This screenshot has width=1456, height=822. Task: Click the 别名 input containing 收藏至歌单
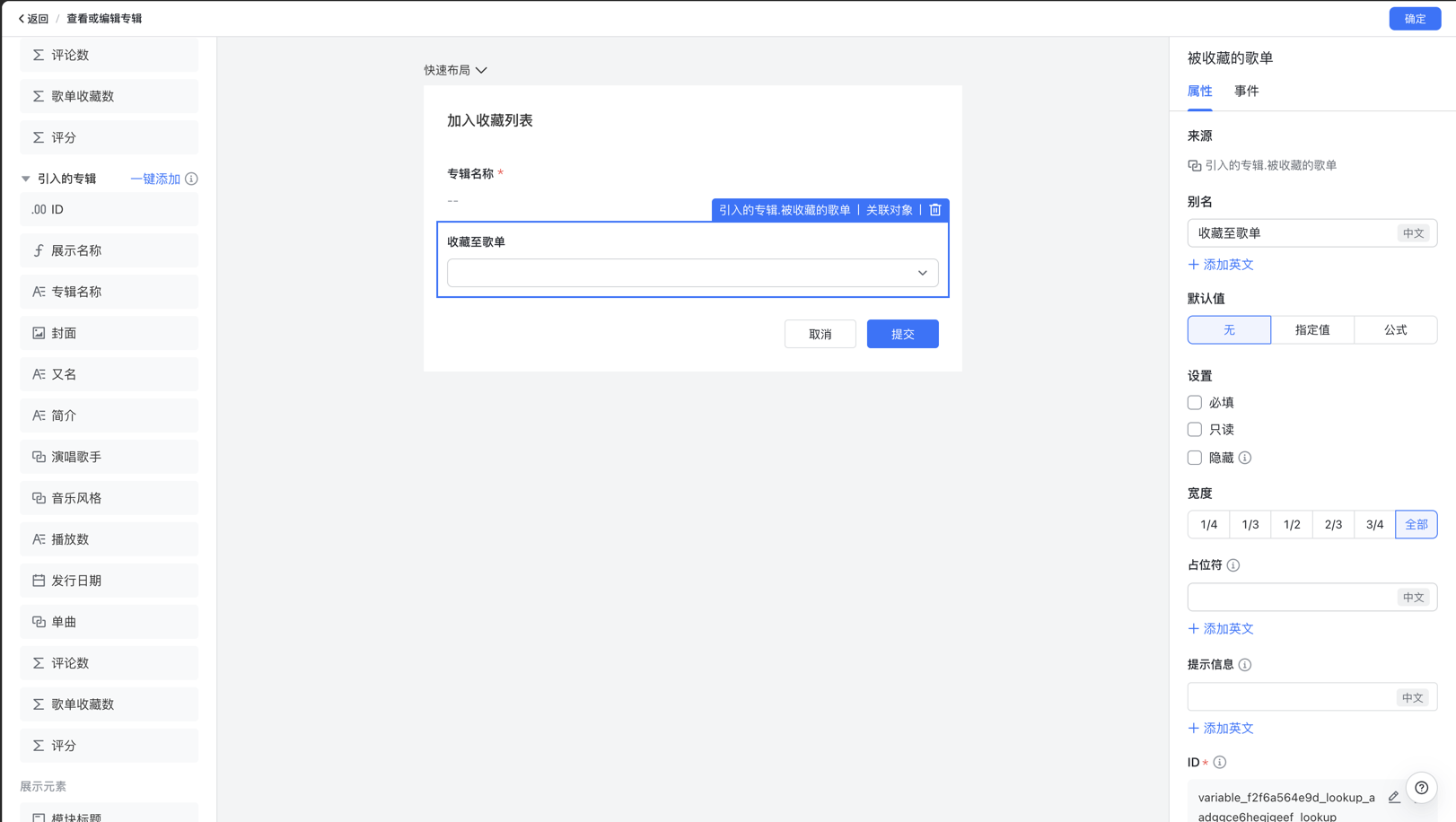tap(1312, 233)
